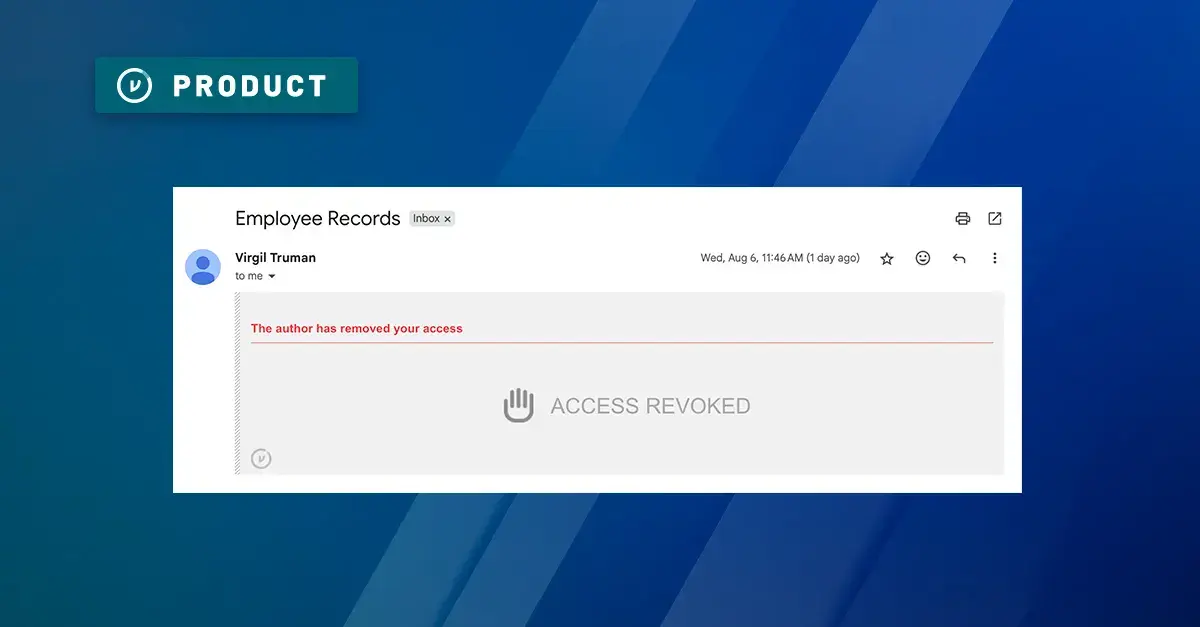Click the Virtru logo in the PRODUCT badge
Image resolution: width=1200 pixels, height=627 pixels.
[x=135, y=86]
